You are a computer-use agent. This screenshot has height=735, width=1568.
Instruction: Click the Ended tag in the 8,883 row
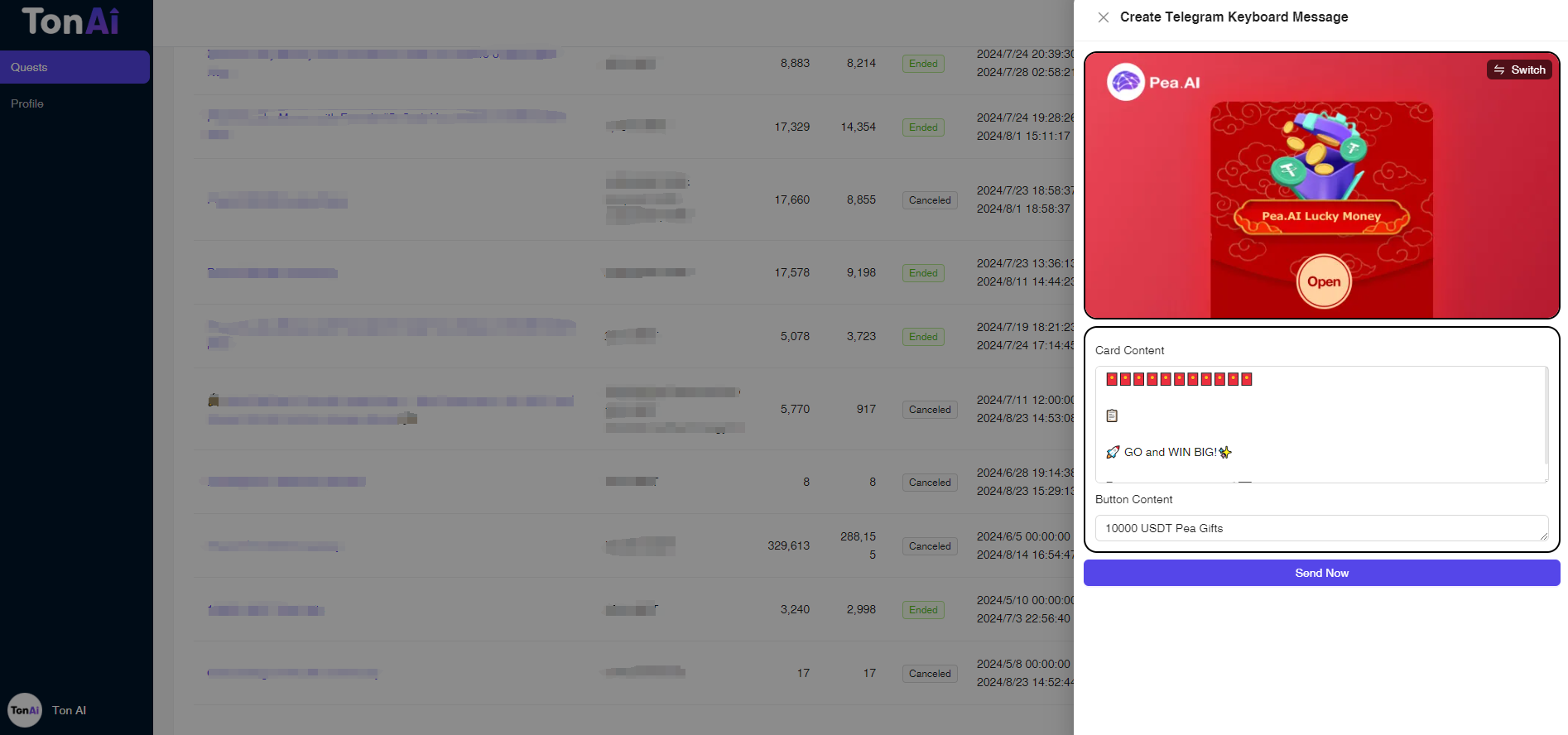[x=923, y=64]
